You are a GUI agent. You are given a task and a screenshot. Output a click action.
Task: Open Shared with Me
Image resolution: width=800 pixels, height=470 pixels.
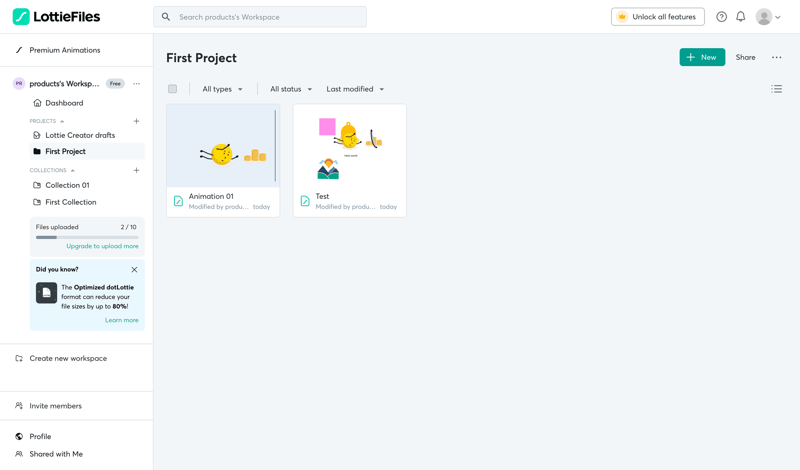56,454
